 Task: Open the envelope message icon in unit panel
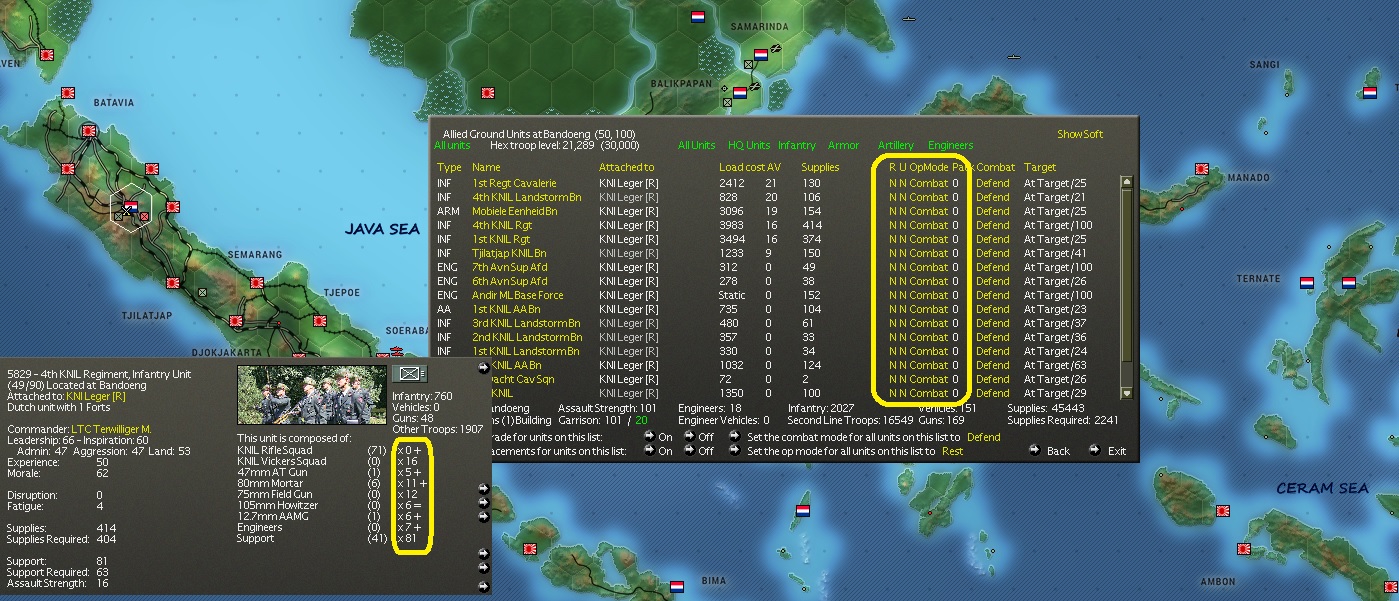point(408,374)
